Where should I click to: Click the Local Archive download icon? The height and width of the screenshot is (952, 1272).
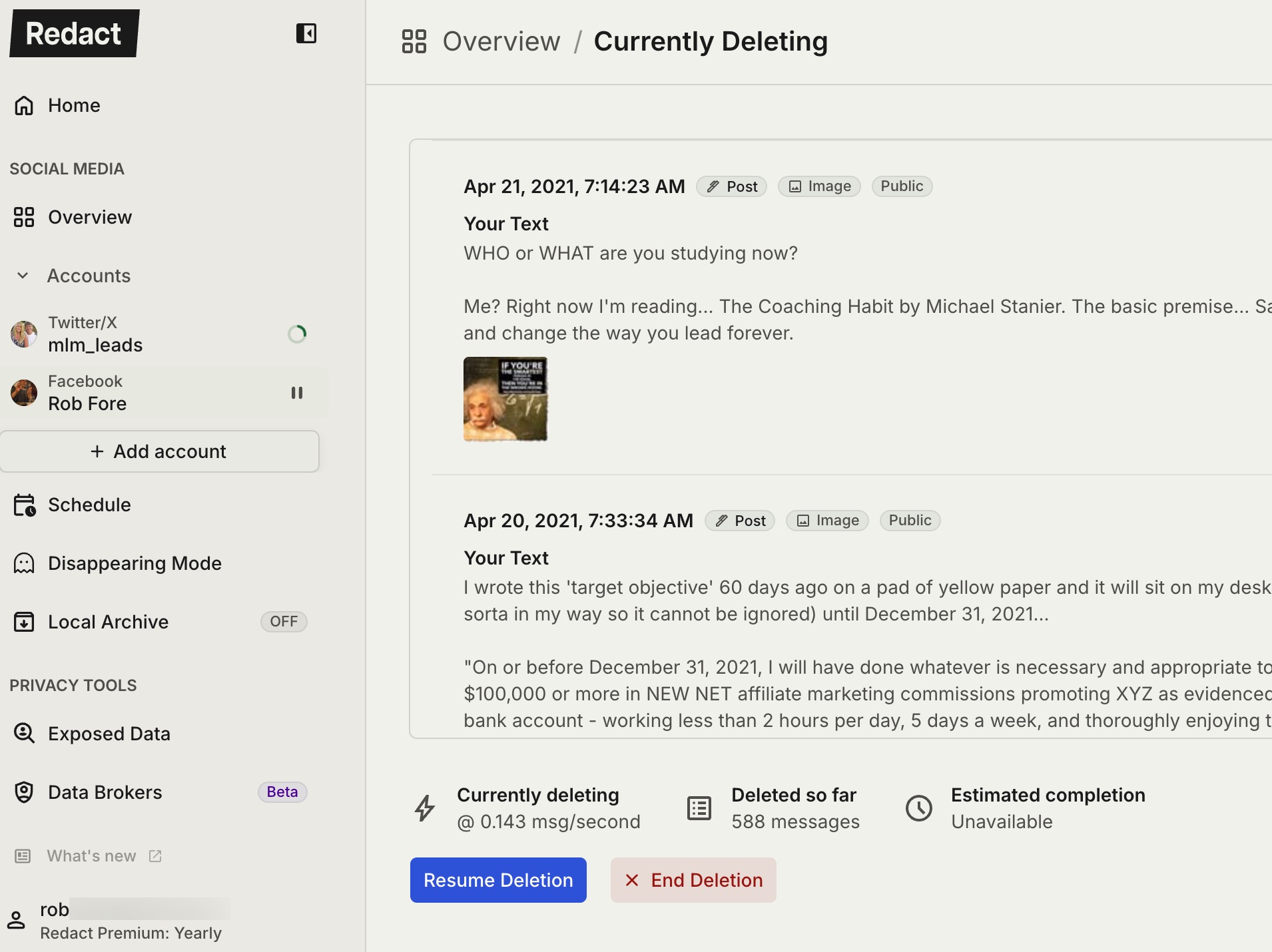[x=24, y=622]
